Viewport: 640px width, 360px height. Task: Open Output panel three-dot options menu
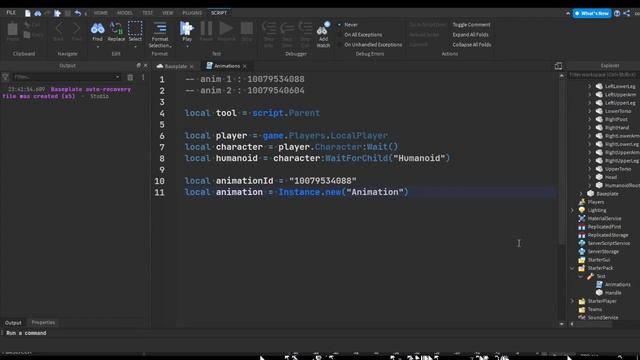143,77
